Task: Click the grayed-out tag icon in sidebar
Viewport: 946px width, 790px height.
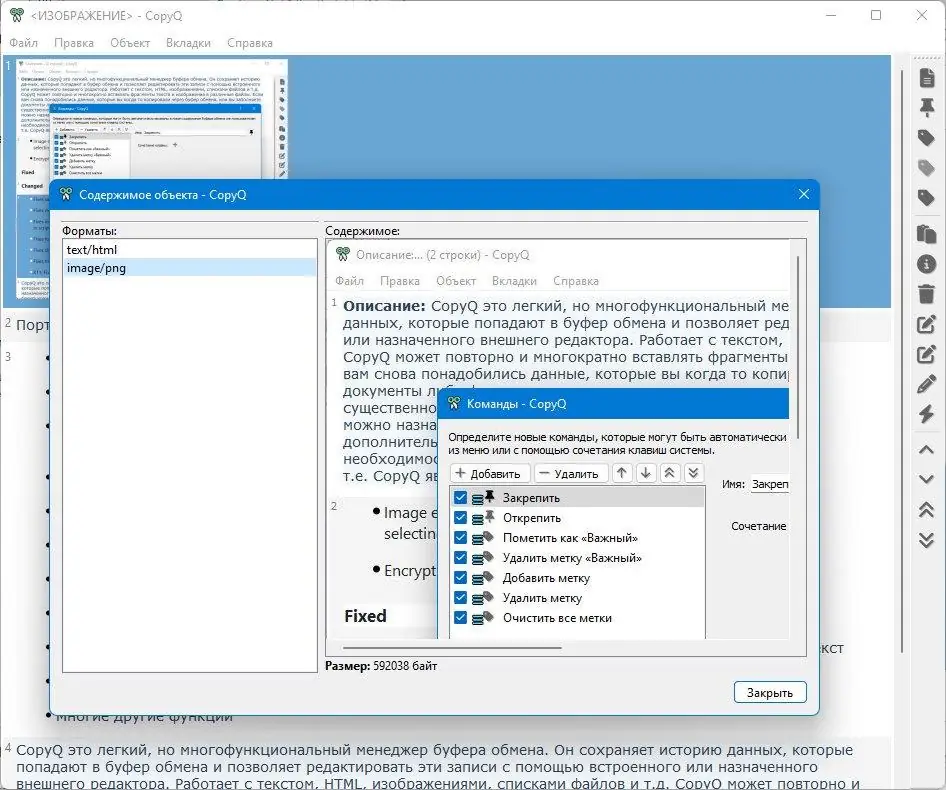Action: point(927,168)
